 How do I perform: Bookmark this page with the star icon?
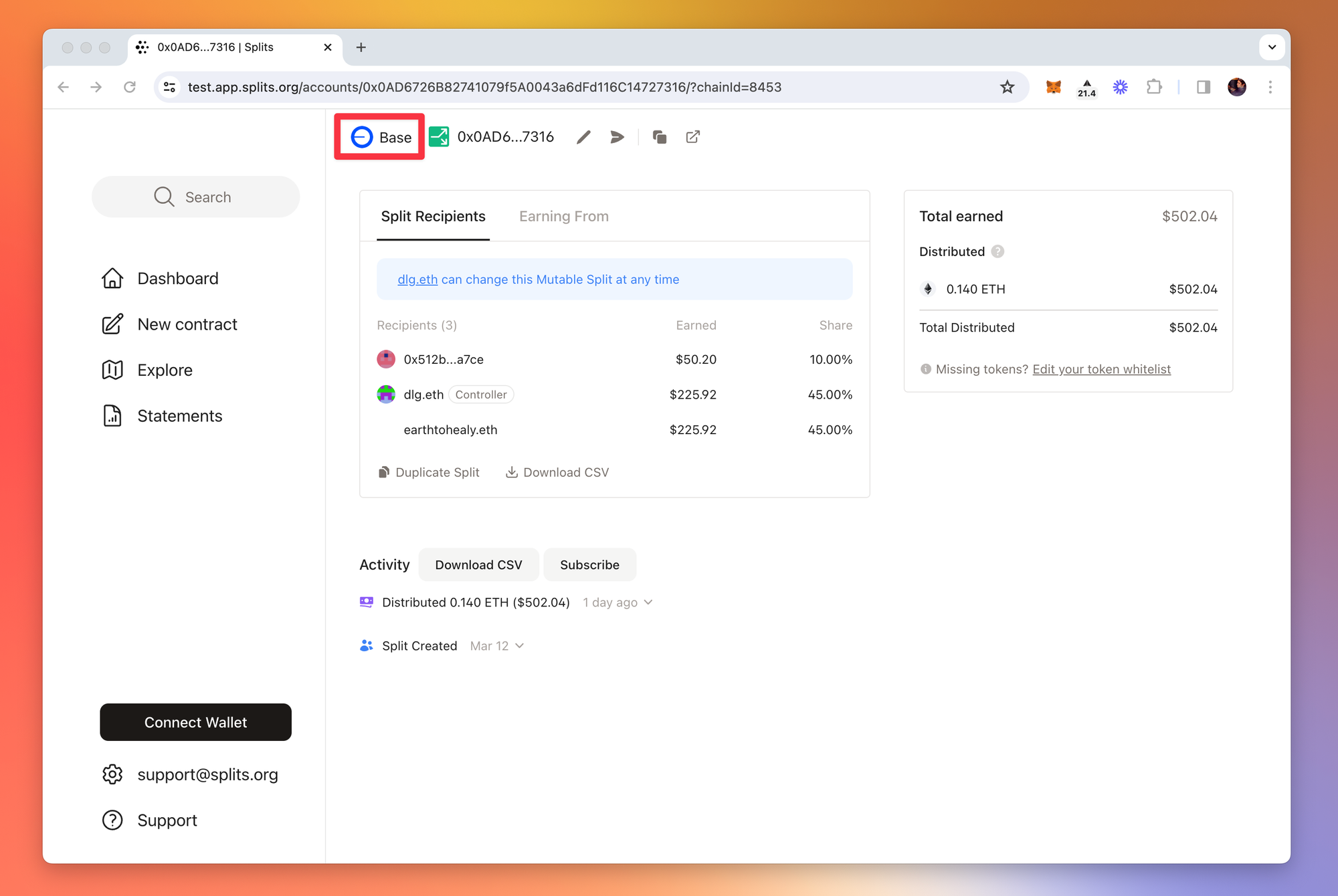click(1007, 87)
